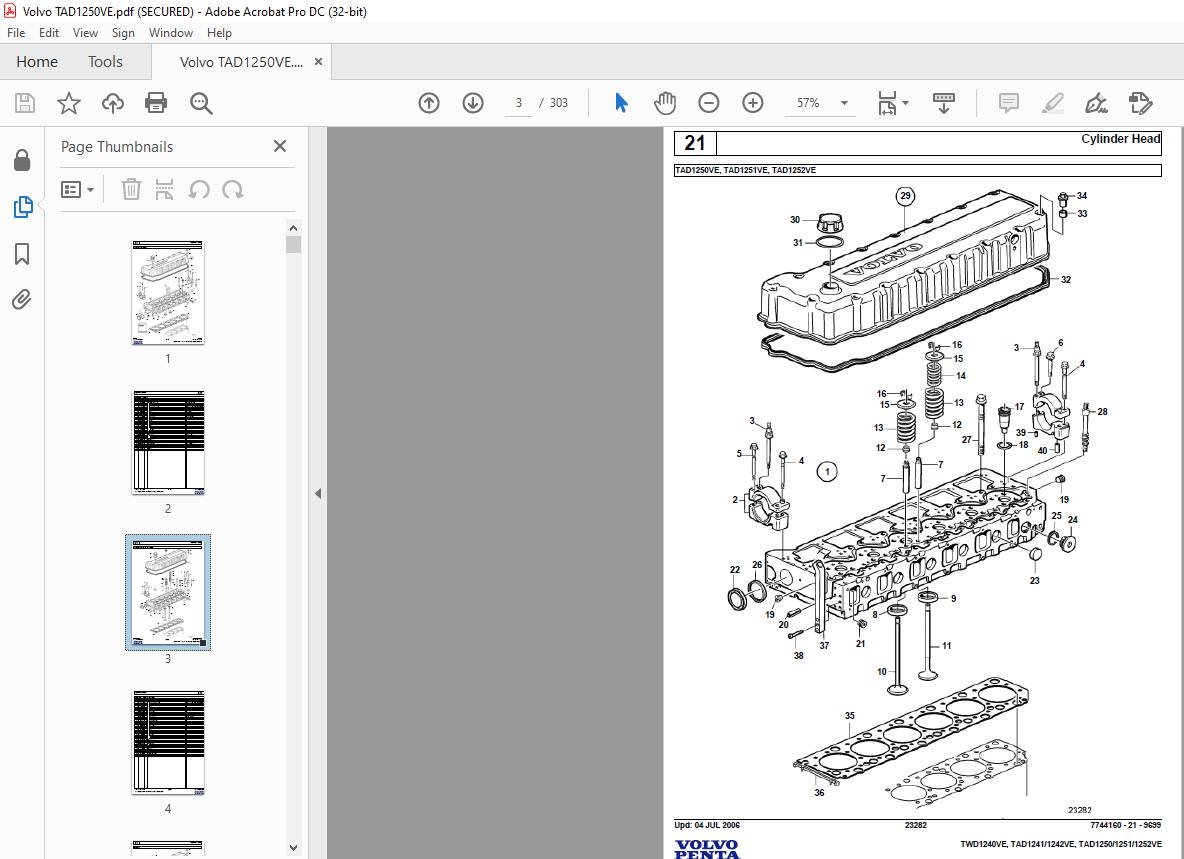Open the thumbnail options dropdown menu
Image resolution: width=1184 pixels, height=859 pixels.
(77, 189)
